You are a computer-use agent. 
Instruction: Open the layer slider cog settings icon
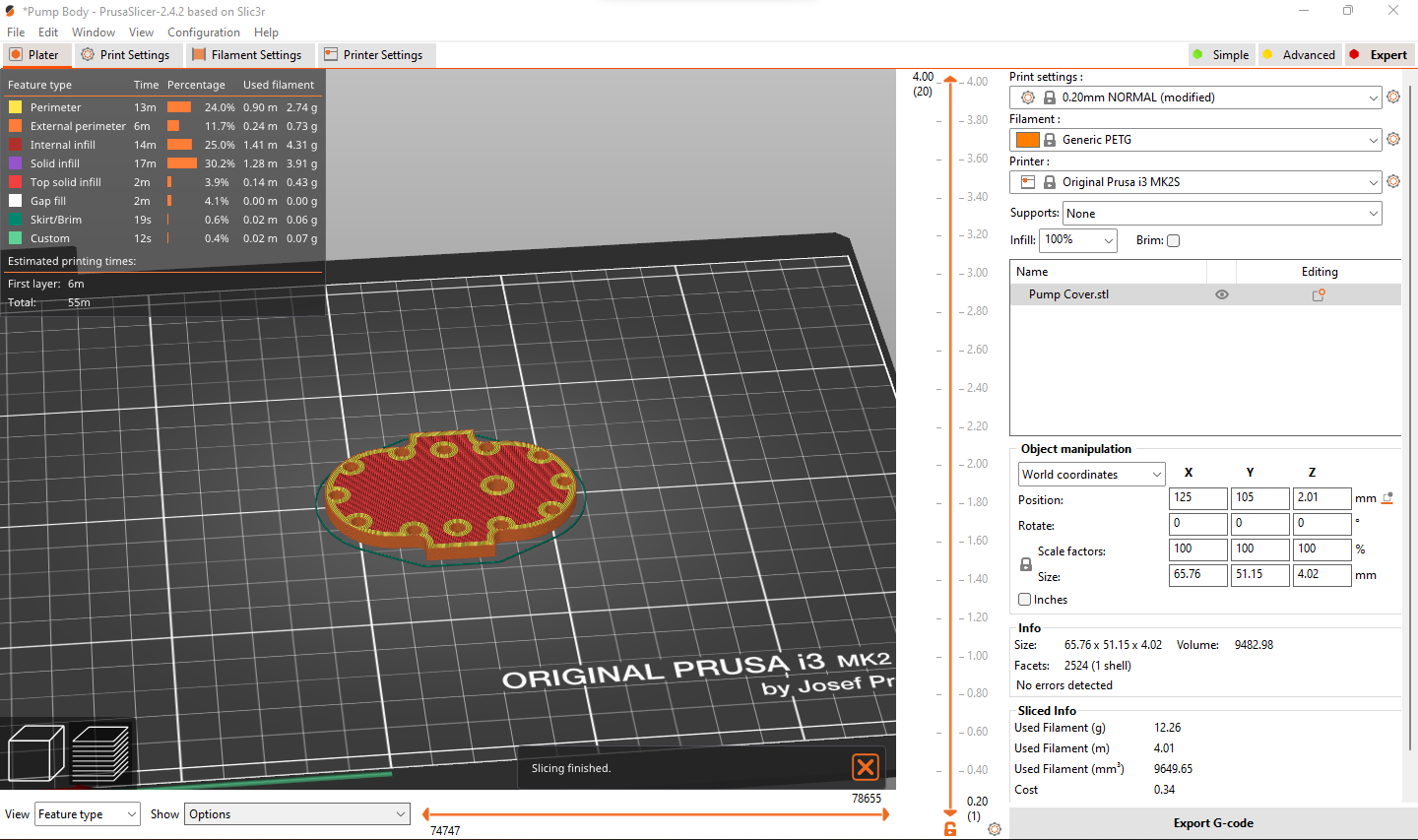pos(995,829)
